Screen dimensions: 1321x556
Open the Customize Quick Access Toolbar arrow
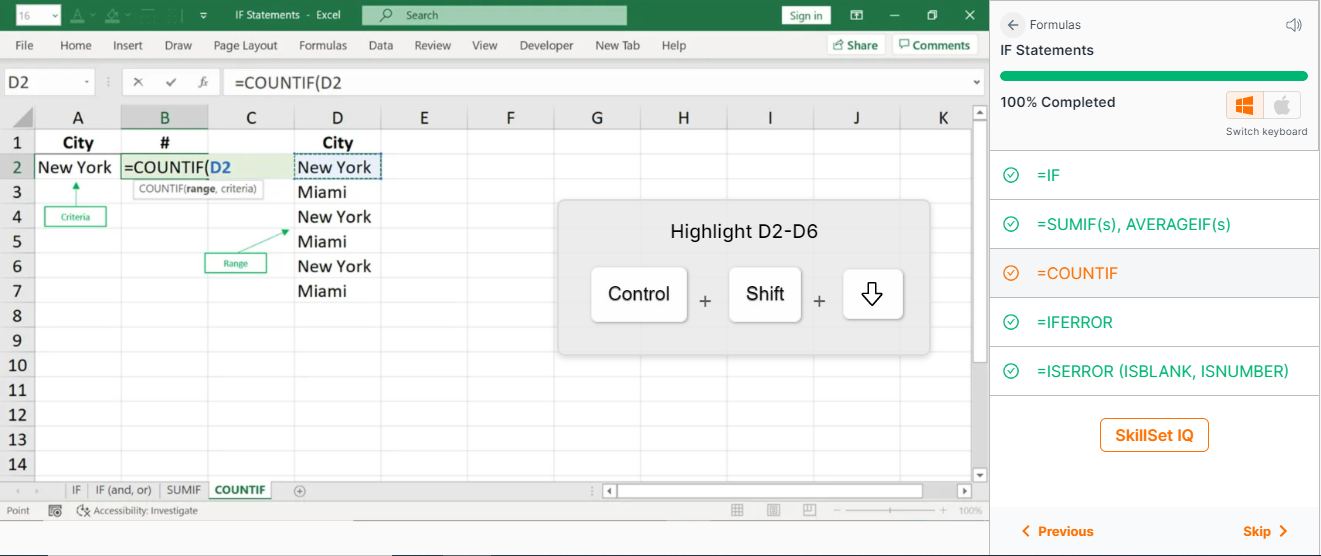[x=203, y=16]
